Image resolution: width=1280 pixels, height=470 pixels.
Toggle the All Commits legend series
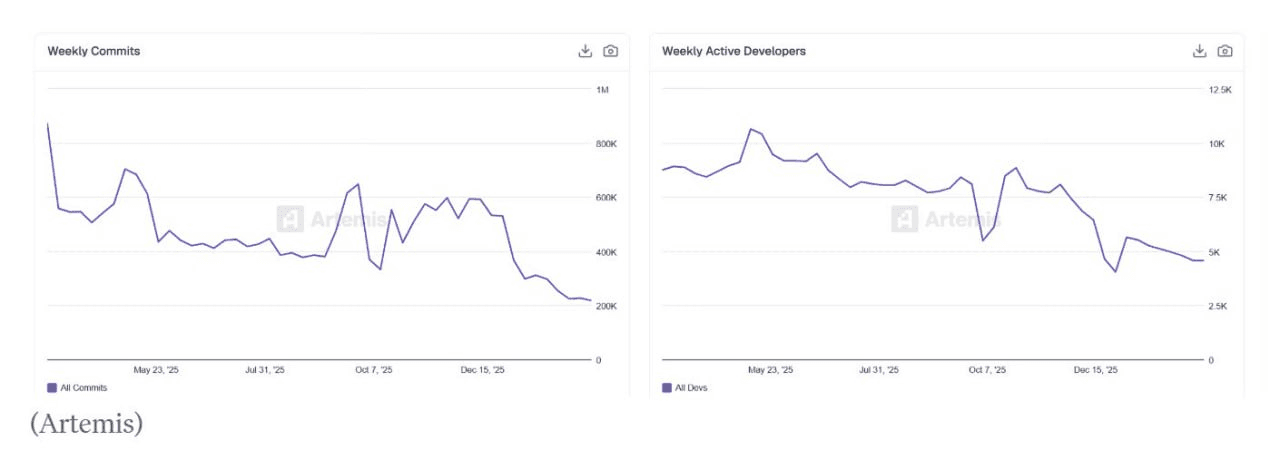click(83, 387)
